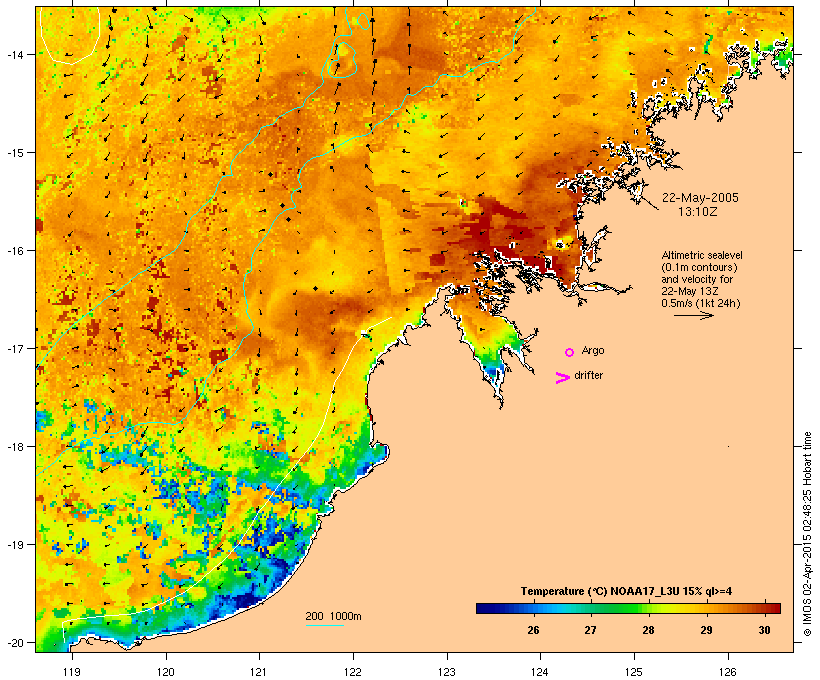Click the '(0.1m contours)' caption line
The height and width of the screenshot is (680, 820).
pyautogui.click(x=699, y=267)
